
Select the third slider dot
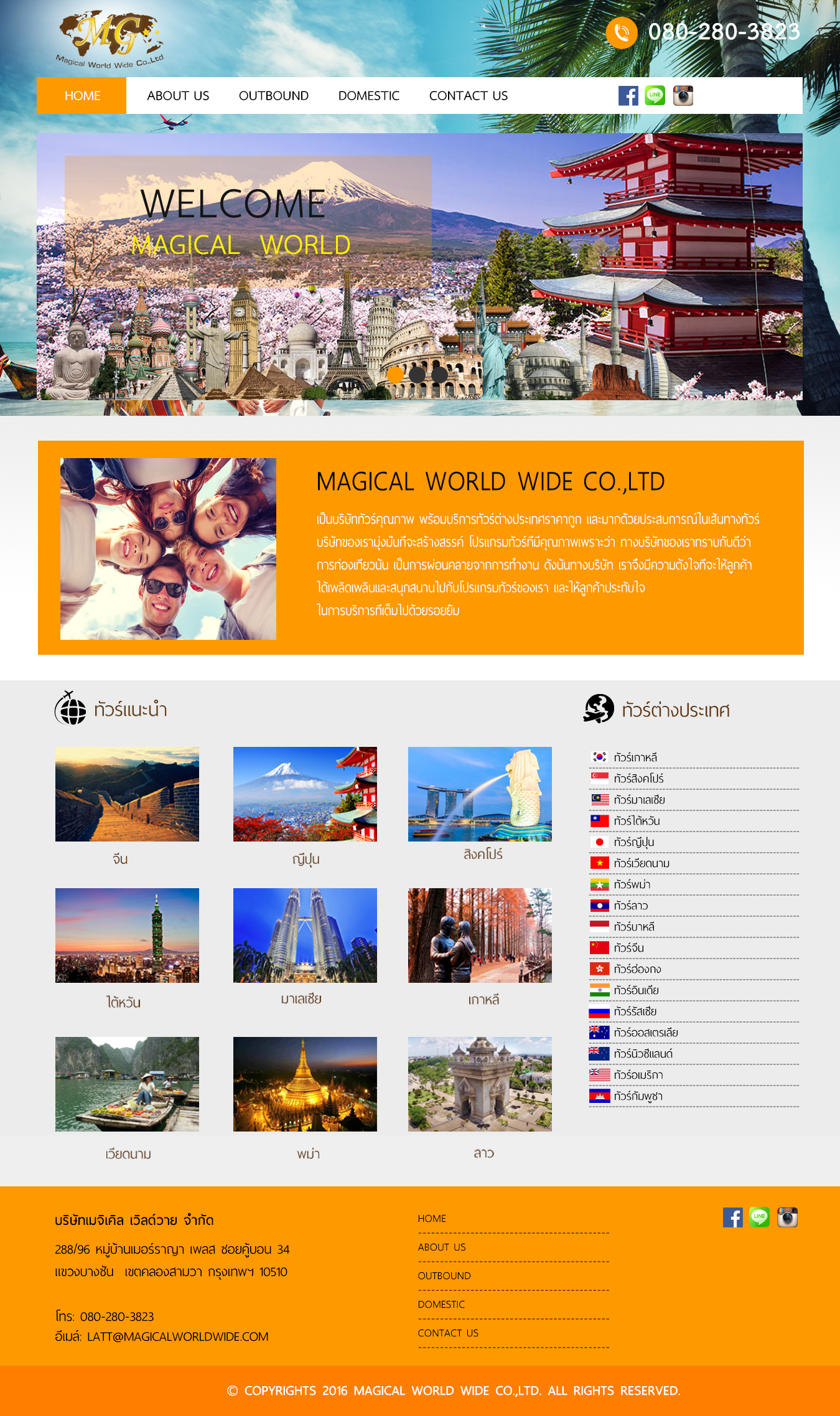click(x=440, y=375)
